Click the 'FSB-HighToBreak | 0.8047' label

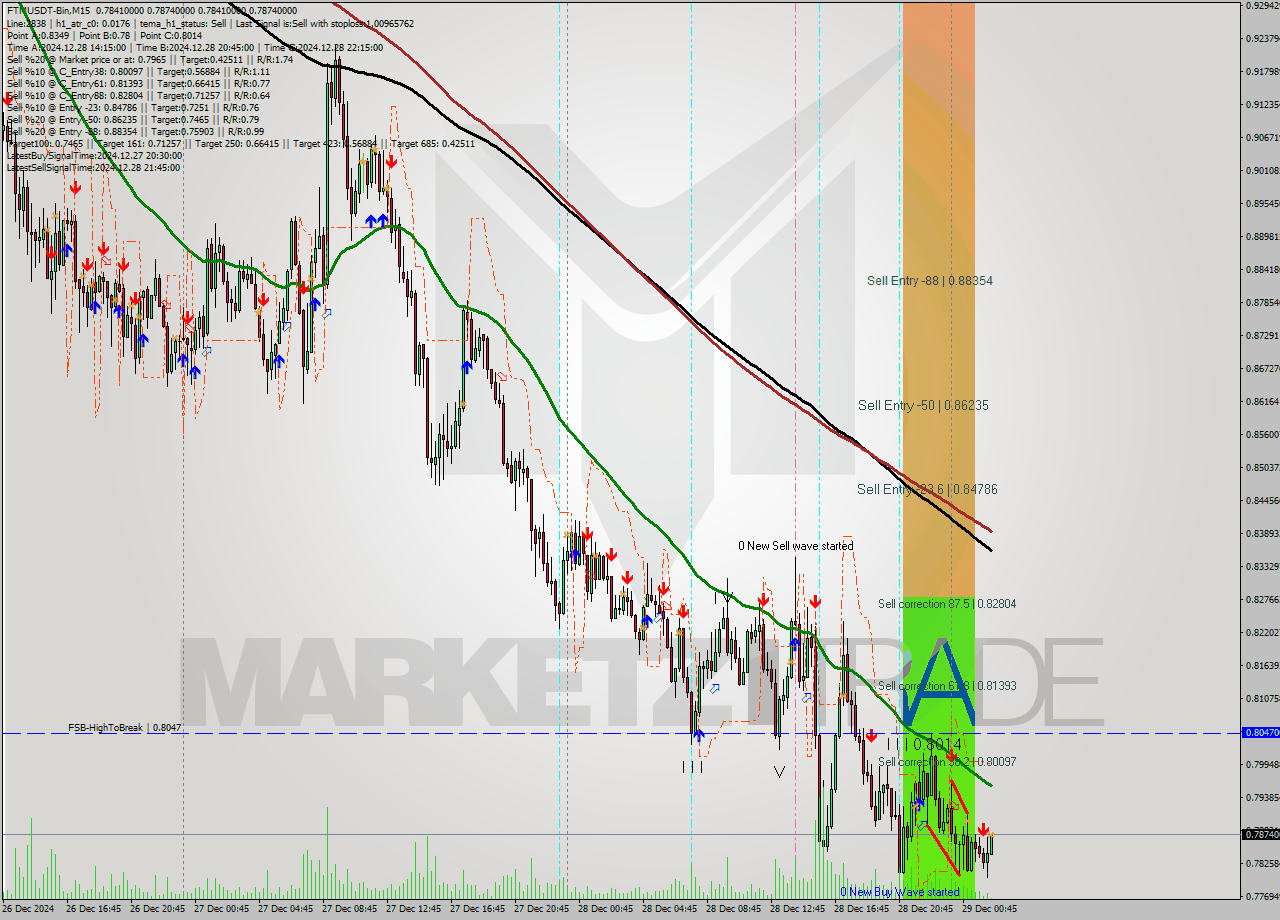pos(125,728)
